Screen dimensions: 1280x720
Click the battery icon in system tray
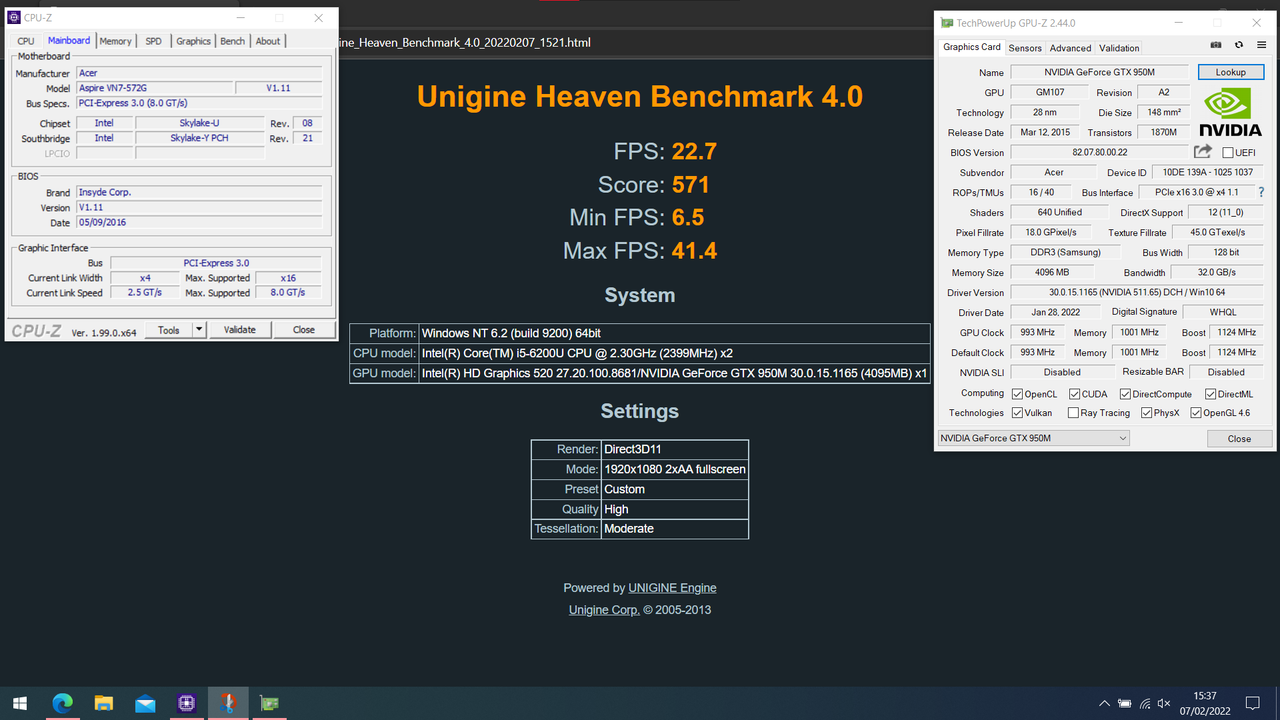click(1125, 704)
